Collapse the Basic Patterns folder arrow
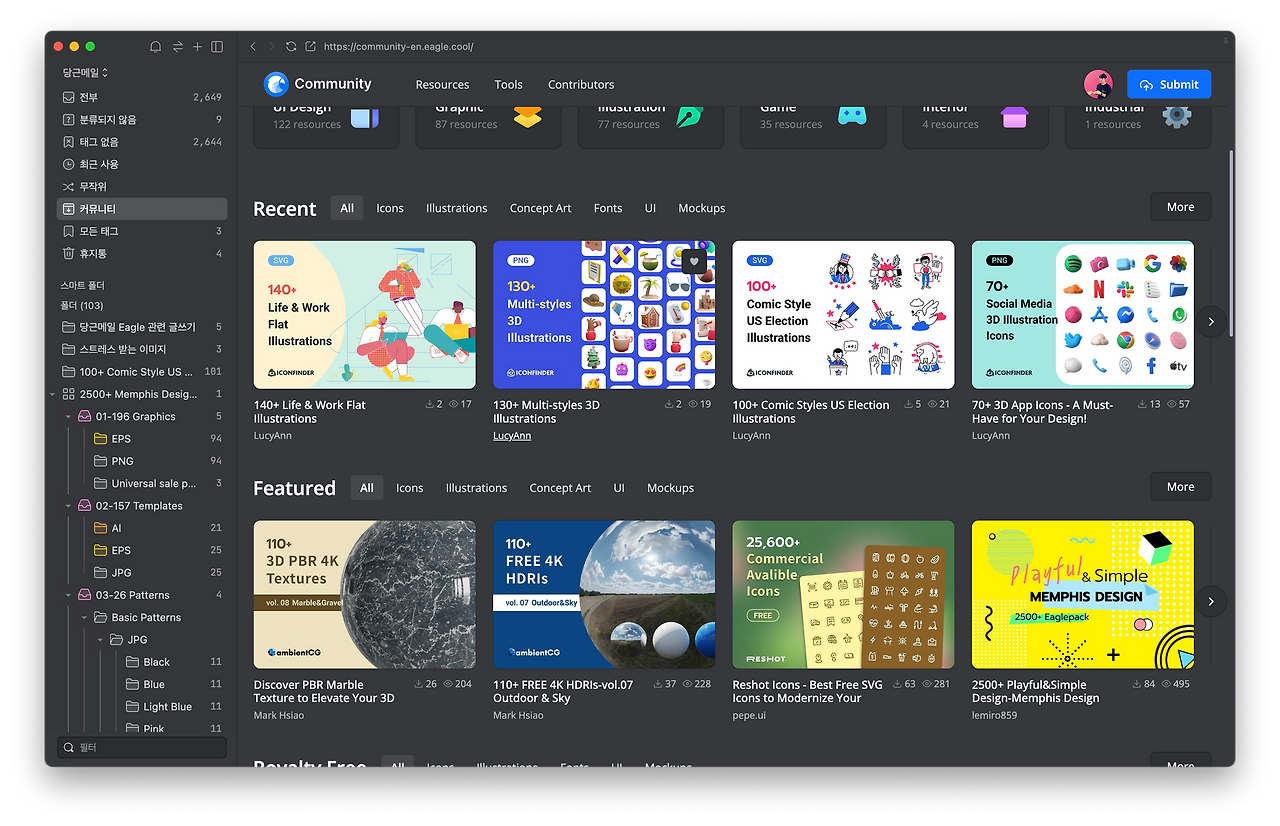The height and width of the screenshot is (826, 1280). [x=84, y=617]
